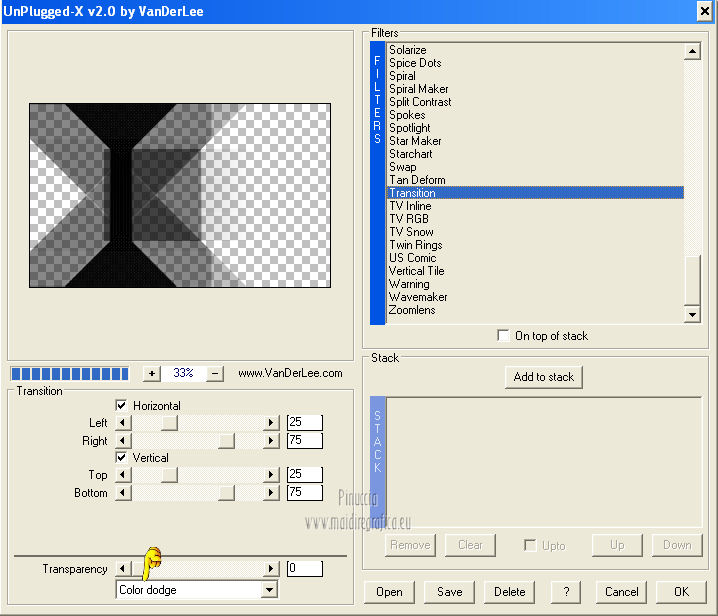The height and width of the screenshot is (616, 718).
Task: Close the UnPlugged-X window
Action: point(704,11)
